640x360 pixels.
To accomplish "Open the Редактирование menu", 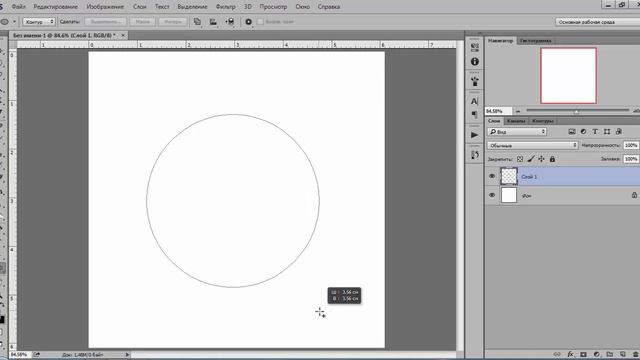I will (x=56, y=7).
